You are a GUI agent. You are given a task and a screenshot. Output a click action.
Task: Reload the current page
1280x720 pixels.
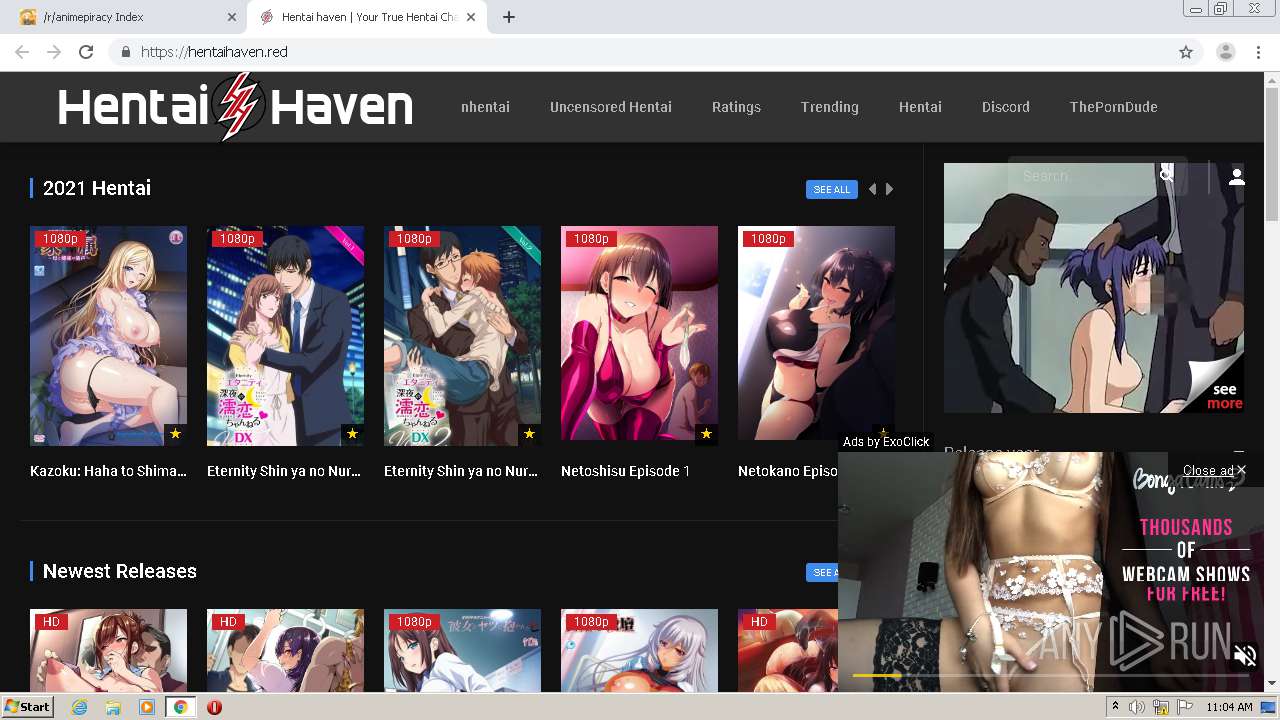[x=86, y=52]
